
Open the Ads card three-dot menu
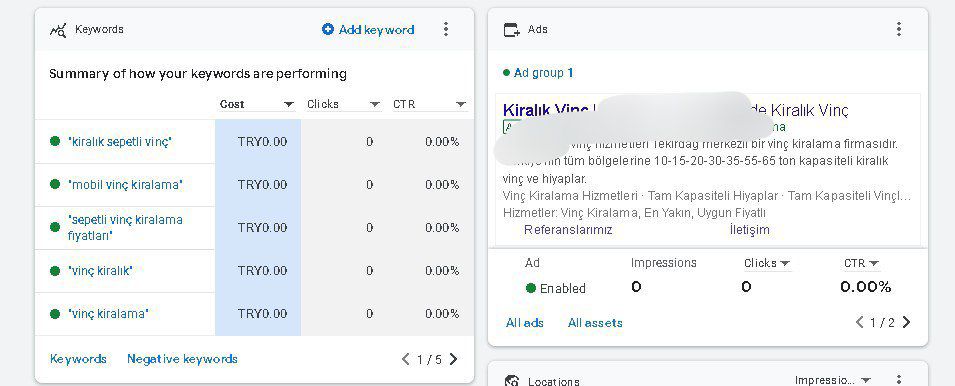(x=898, y=29)
